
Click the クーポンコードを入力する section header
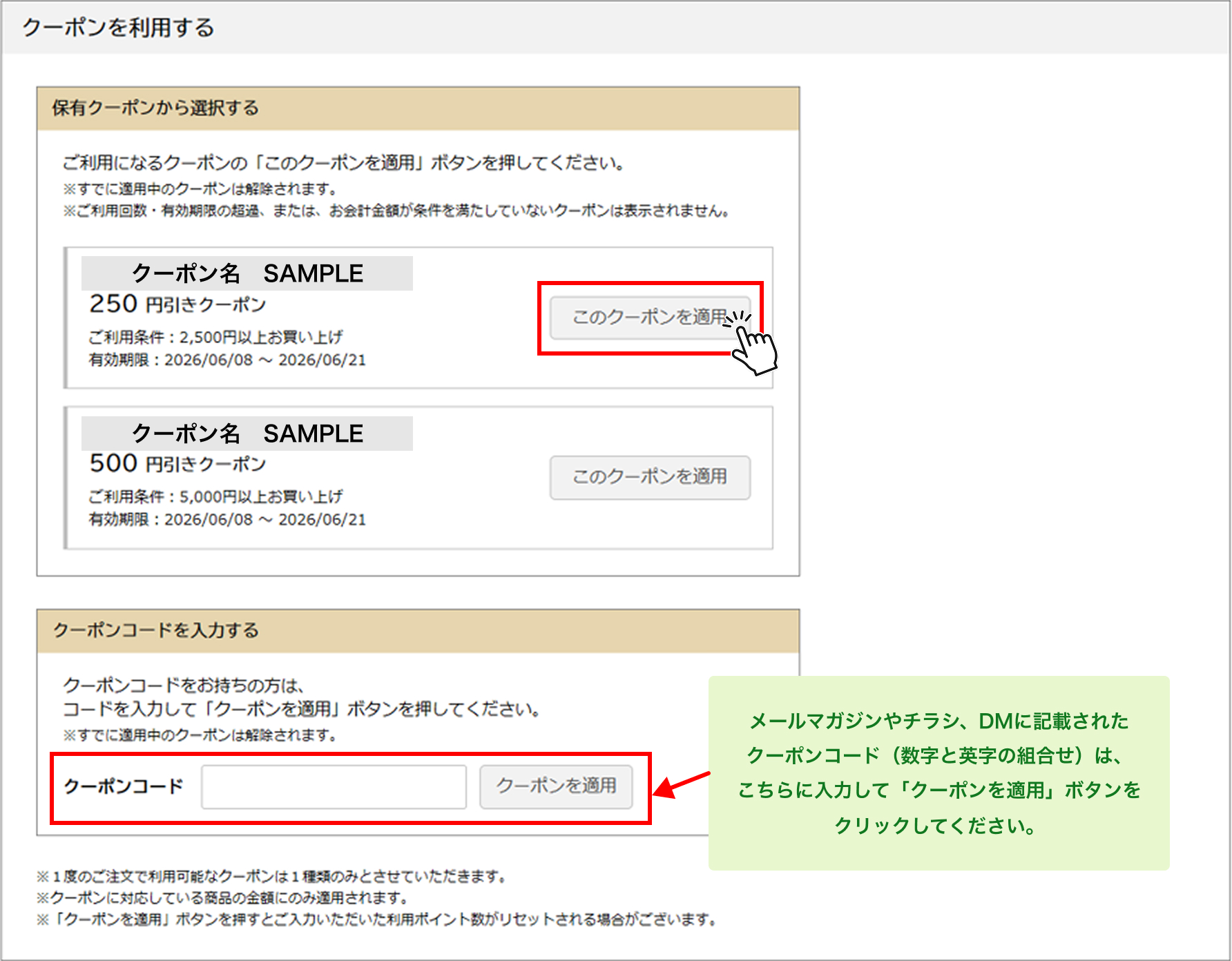418,630
